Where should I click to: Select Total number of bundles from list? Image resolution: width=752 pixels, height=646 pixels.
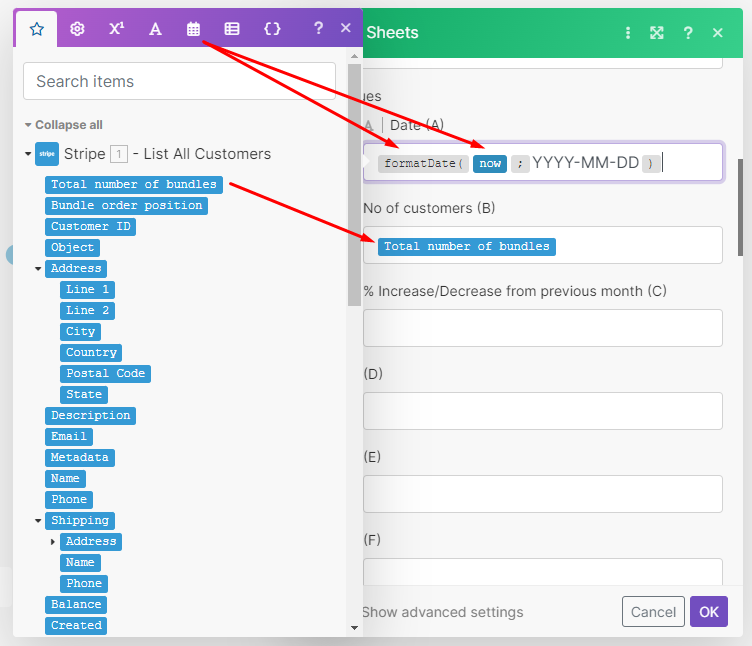coord(134,185)
